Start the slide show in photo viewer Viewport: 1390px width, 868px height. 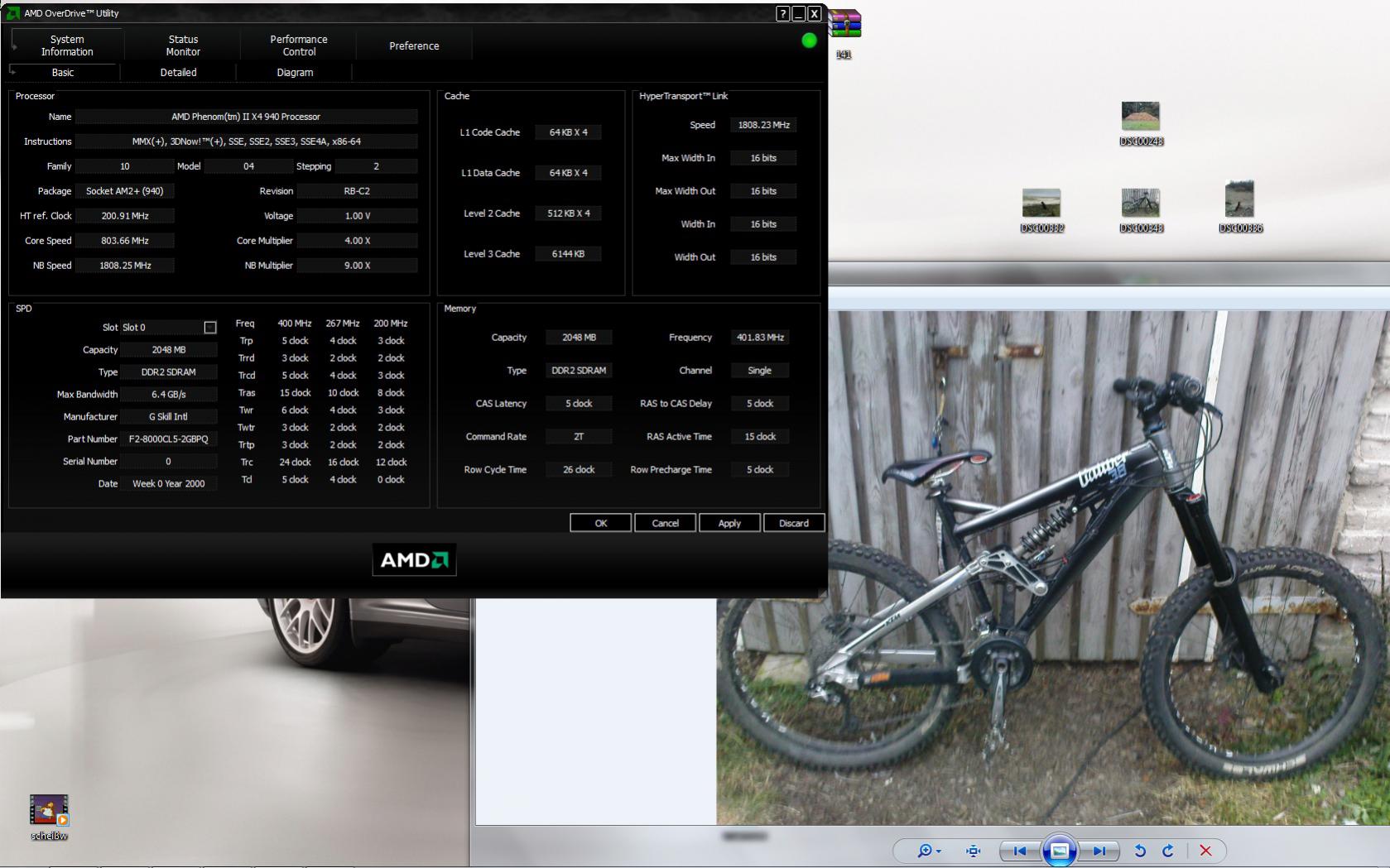(1059, 851)
